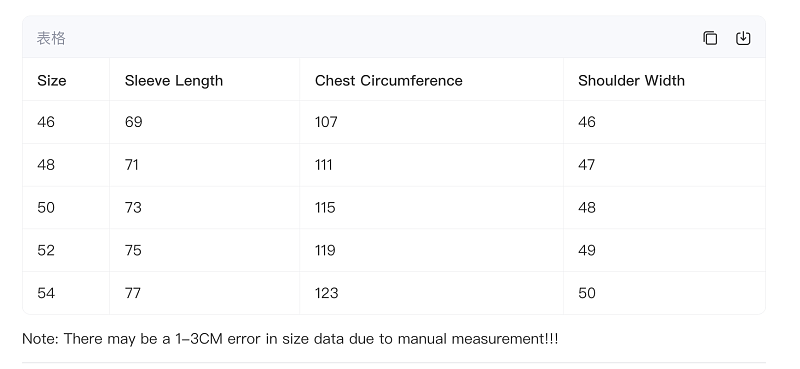Download the table using the download icon
Viewport: 800px width, 369px height.
pyautogui.click(x=743, y=38)
